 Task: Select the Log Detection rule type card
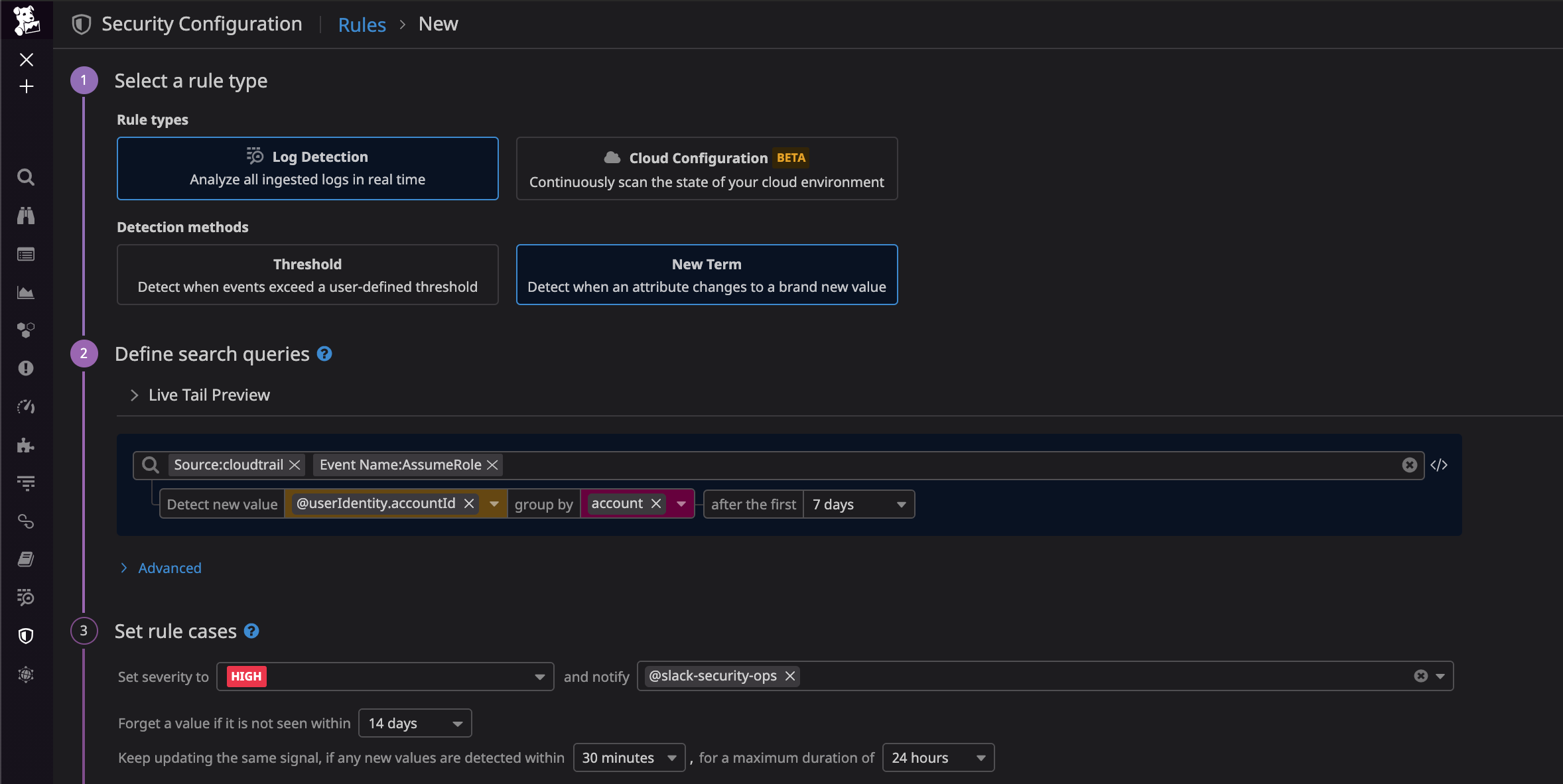click(x=307, y=168)
